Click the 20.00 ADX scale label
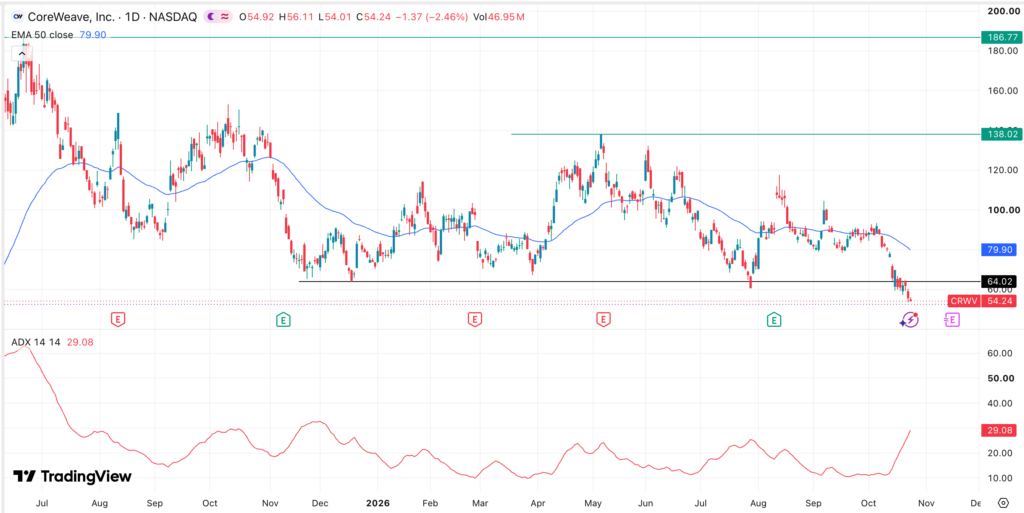1024x513 pixels. pyautogui.click(x=1002, y=454)
